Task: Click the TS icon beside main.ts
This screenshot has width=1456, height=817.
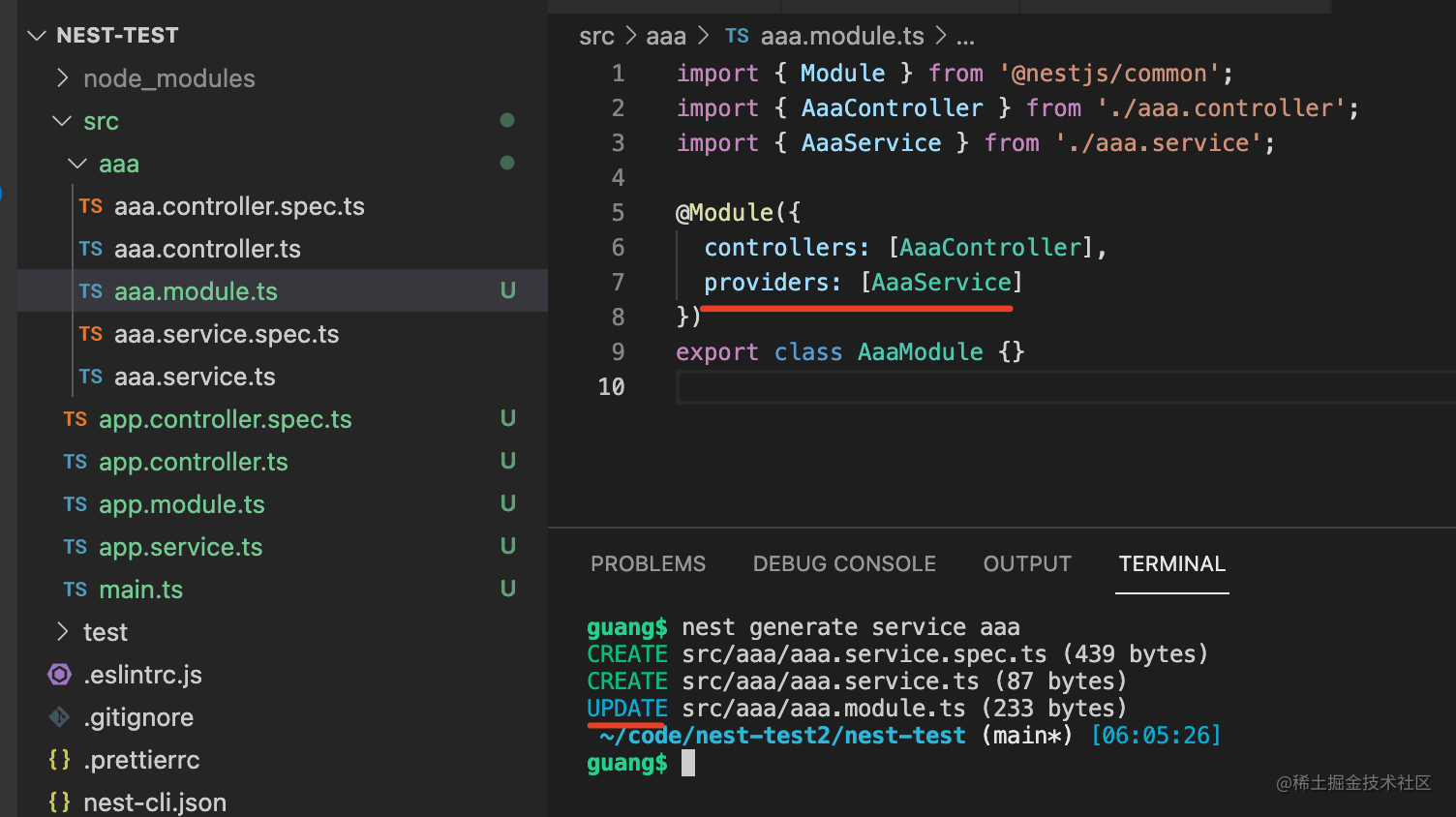Action: point(76,590)
